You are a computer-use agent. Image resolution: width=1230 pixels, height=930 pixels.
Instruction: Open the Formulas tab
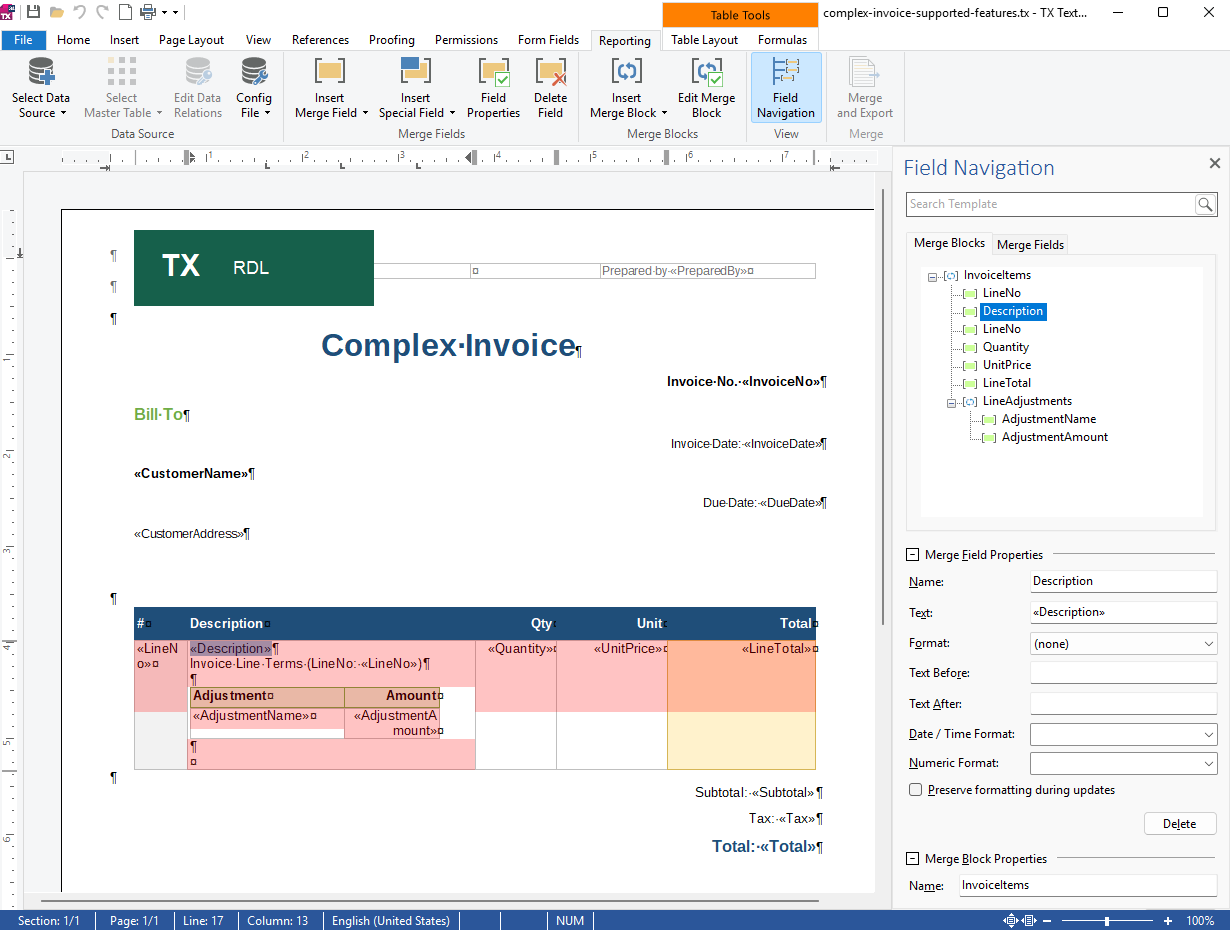tap(783, 40)
